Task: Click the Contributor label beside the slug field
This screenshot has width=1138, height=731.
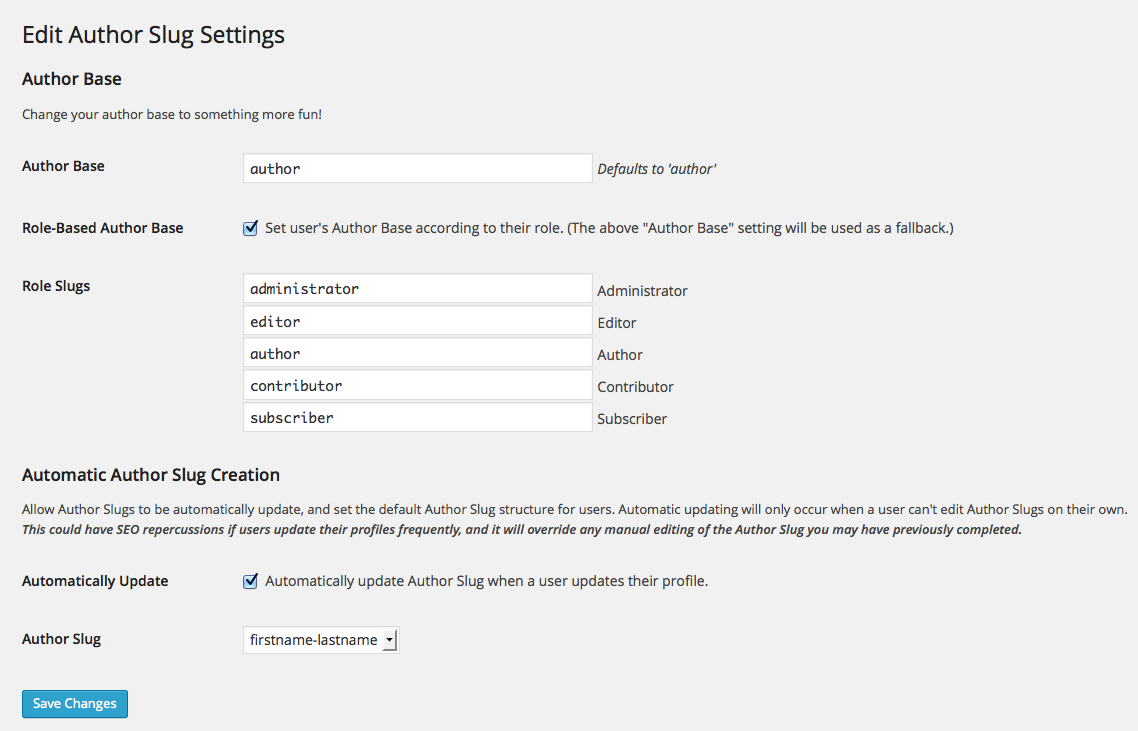Action: point(635,387)
